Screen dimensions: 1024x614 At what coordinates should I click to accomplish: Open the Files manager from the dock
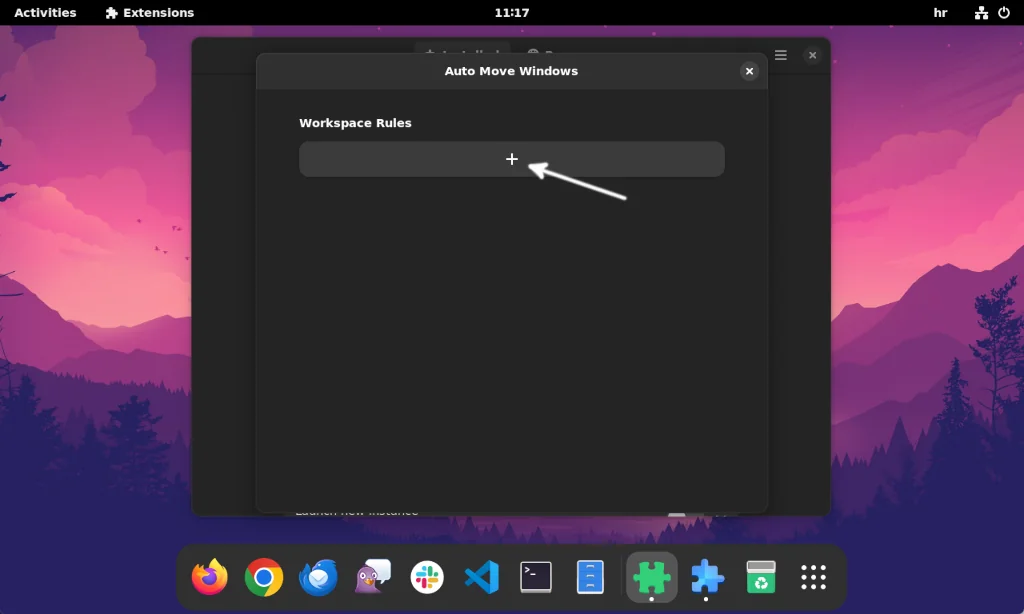pyautogui.click(x=590, y=577)
